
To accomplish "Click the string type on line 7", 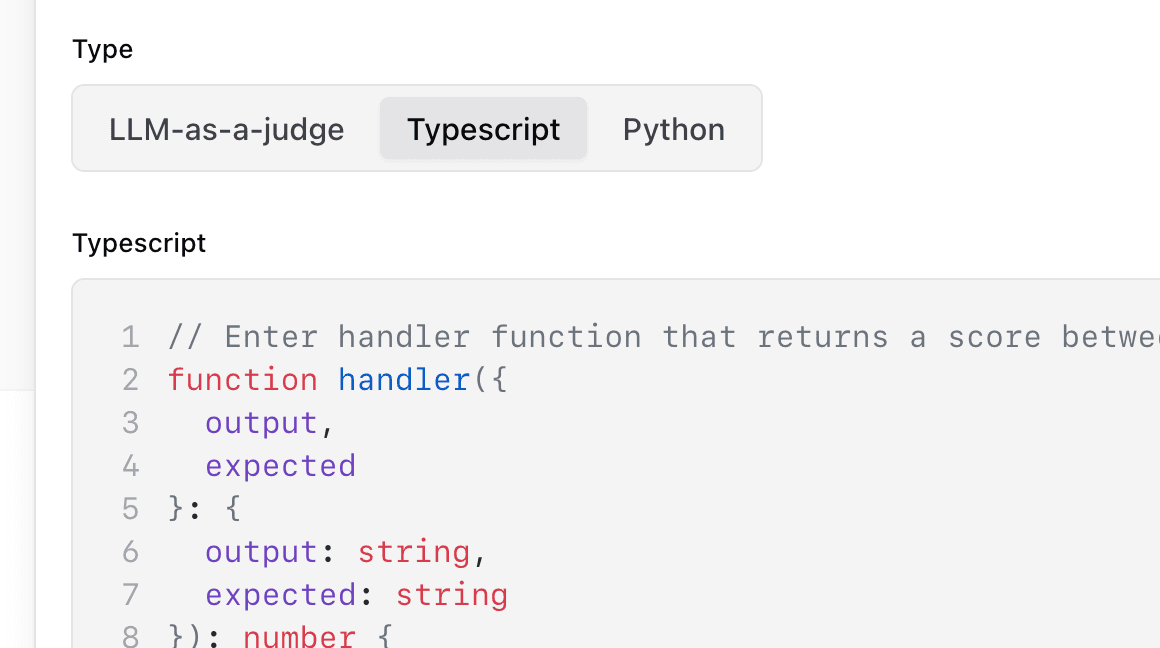I will pyautogui.click(x=451, y=595).
